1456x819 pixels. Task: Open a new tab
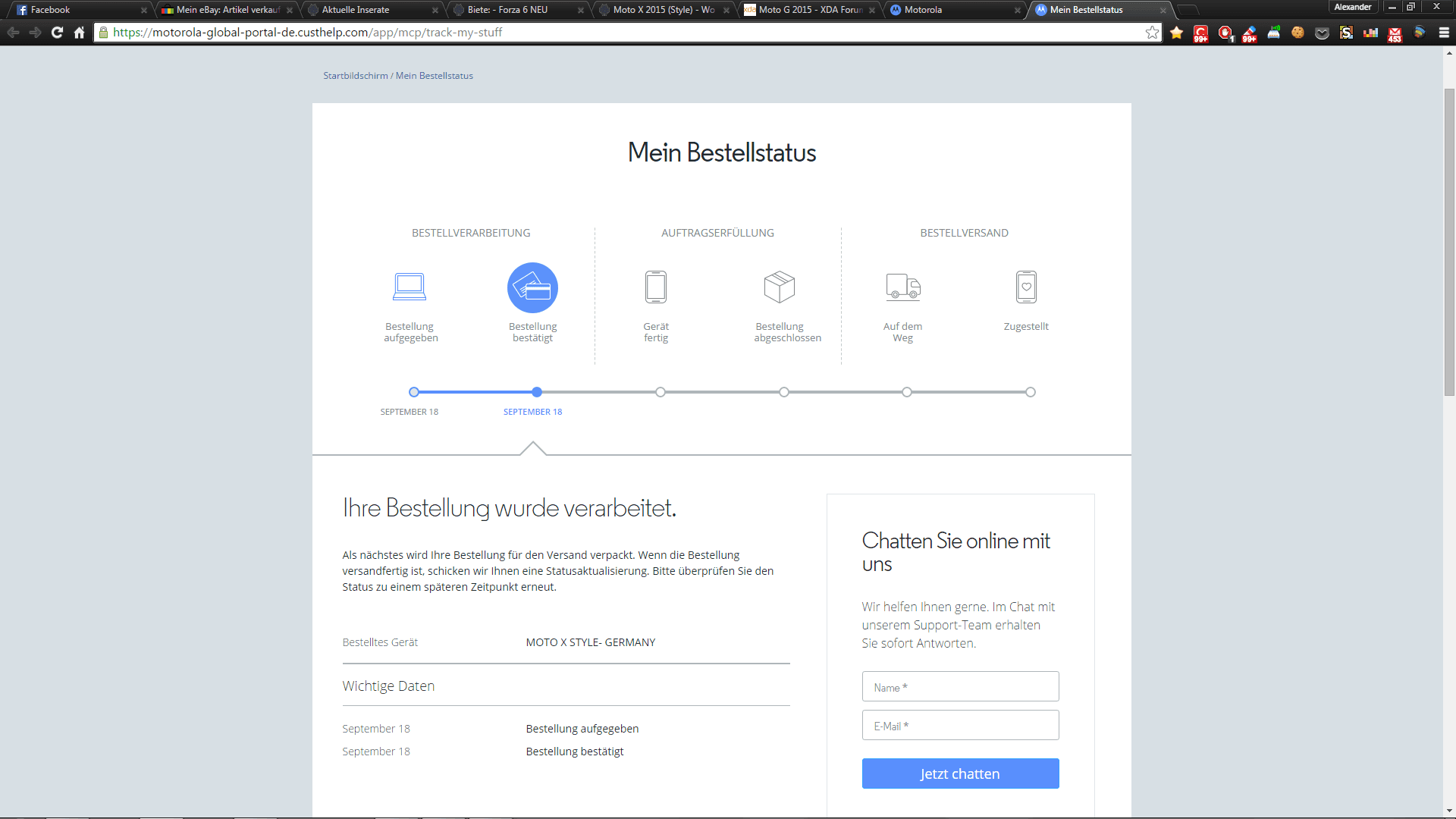pyautogui.click(x=1188, y=10)
